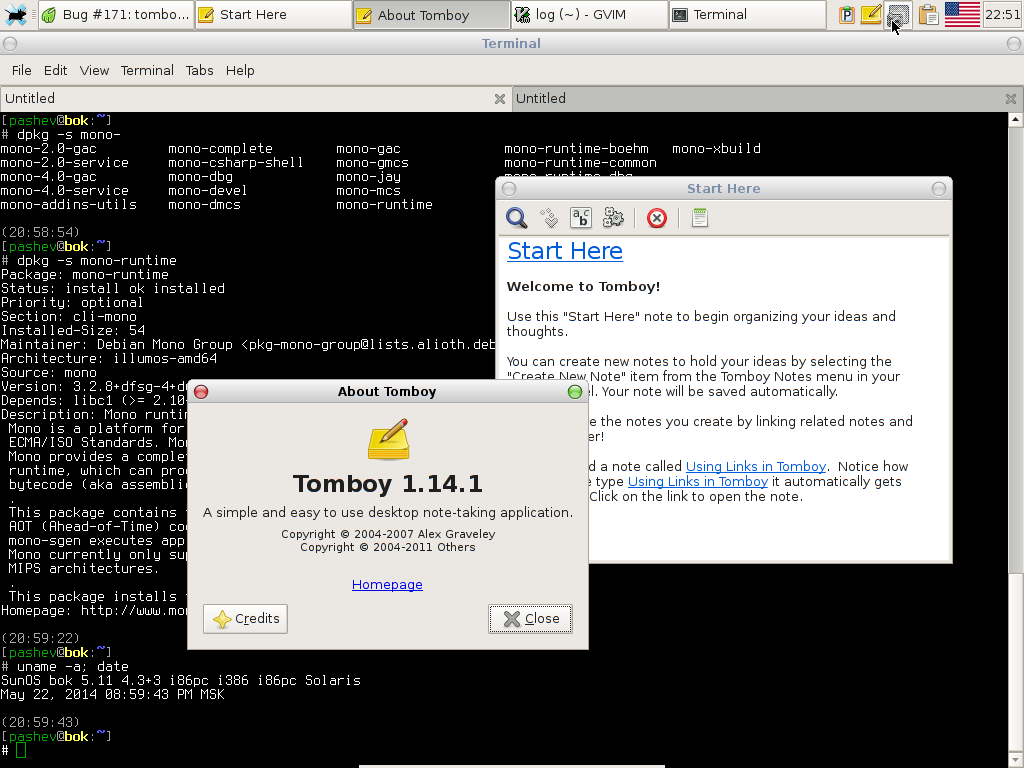
Task: Click the right titlebar button of Start Here window
Action: click(x=938, y=189)
